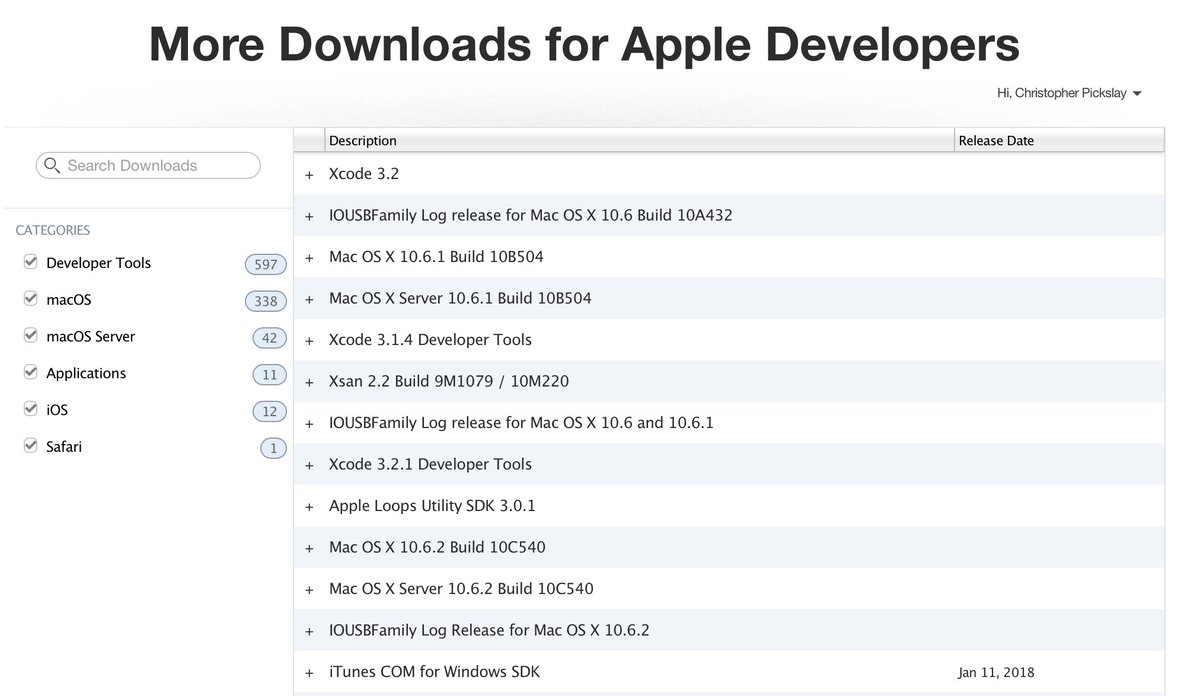Click the 11 count badge for Applications
1200x696 pixels.
pos(269,375)
